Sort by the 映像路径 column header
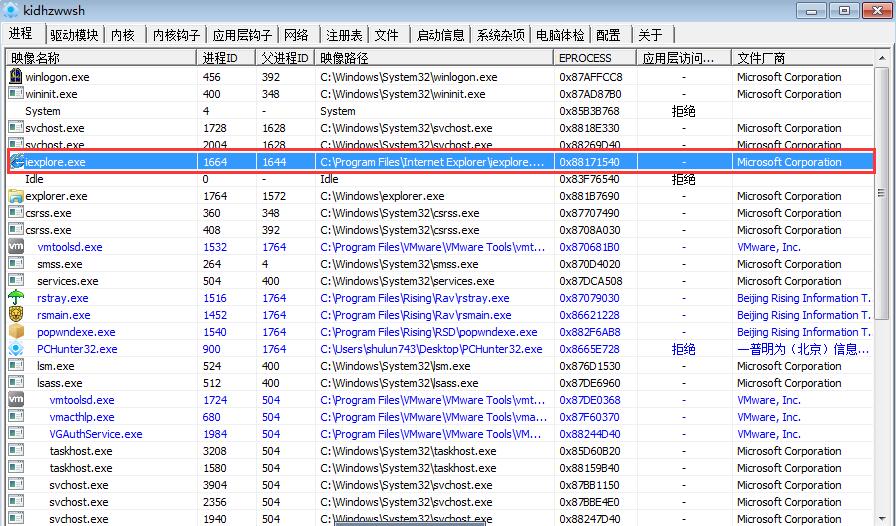 [x=434, y=58]
